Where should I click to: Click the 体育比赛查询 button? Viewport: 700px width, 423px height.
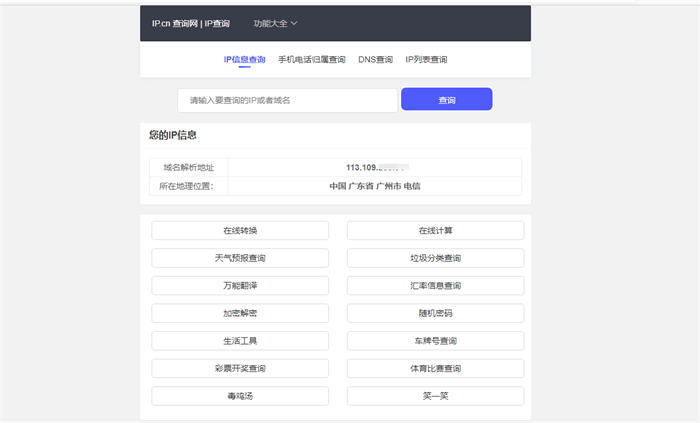click(x=435, y=368)
